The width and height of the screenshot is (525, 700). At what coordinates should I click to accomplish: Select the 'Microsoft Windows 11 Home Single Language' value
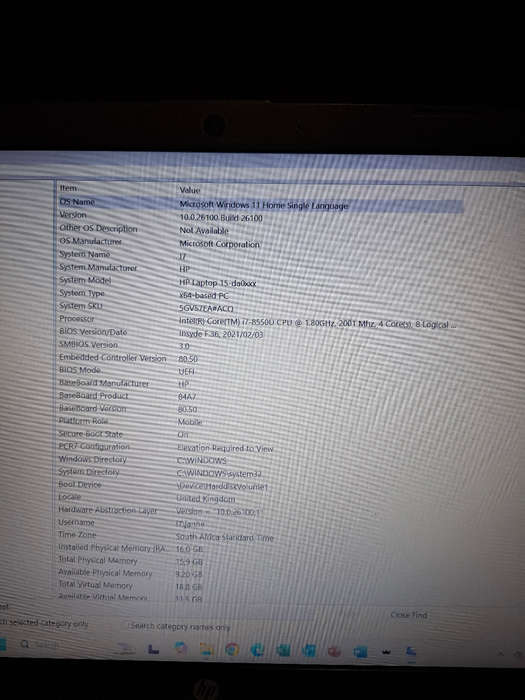263,205
